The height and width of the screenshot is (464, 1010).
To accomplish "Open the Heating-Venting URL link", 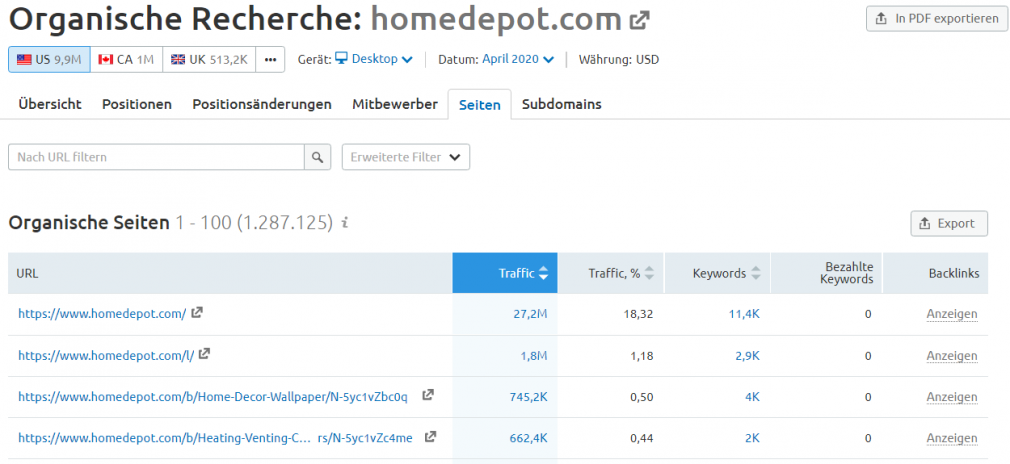I will coord(215,438).
